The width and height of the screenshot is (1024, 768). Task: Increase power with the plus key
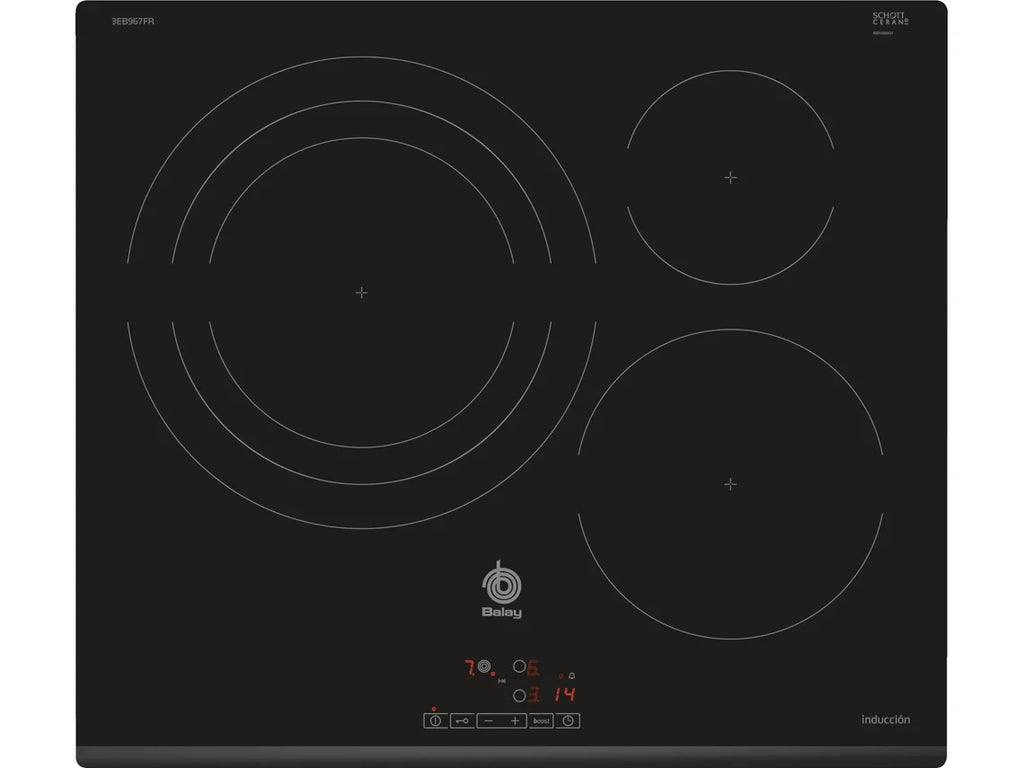pyautogui.click(x=515, y=720)
